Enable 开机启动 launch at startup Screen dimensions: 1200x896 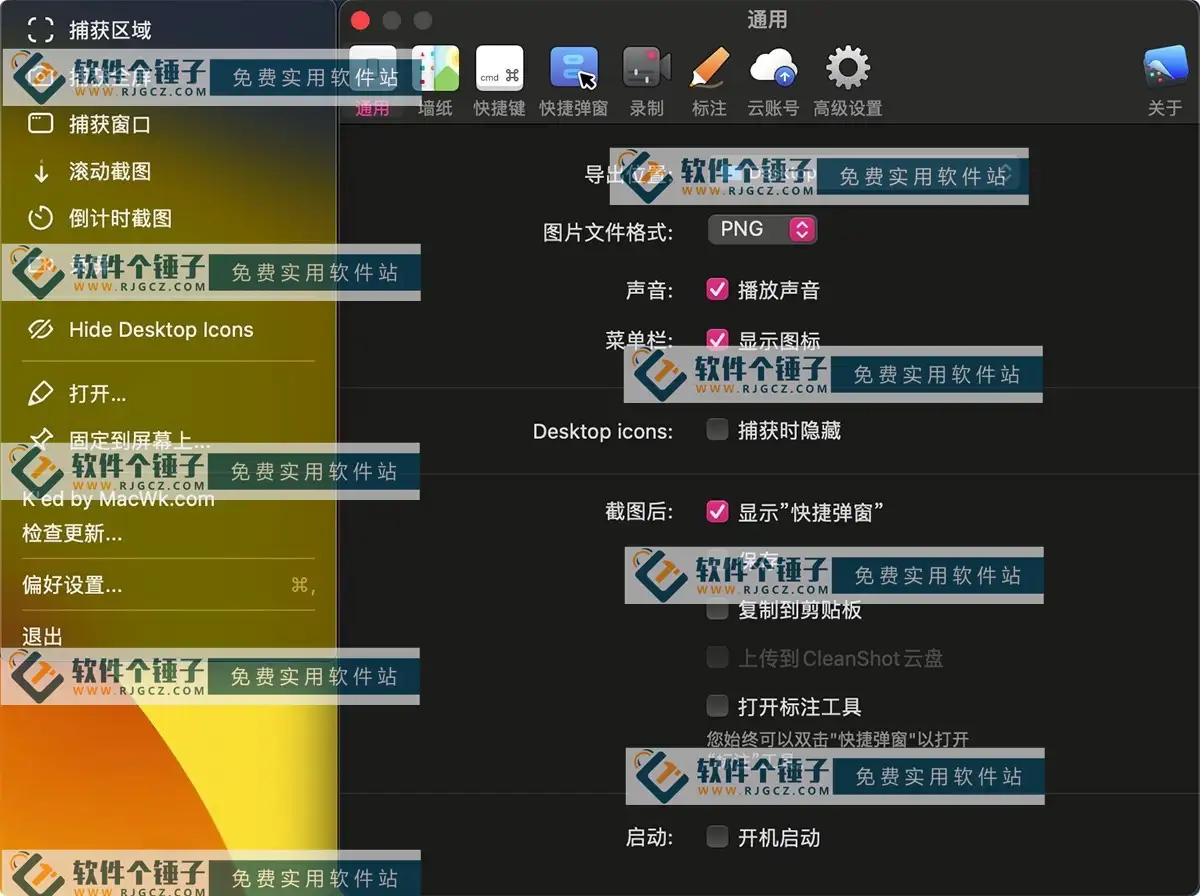(x=717, y=837)
